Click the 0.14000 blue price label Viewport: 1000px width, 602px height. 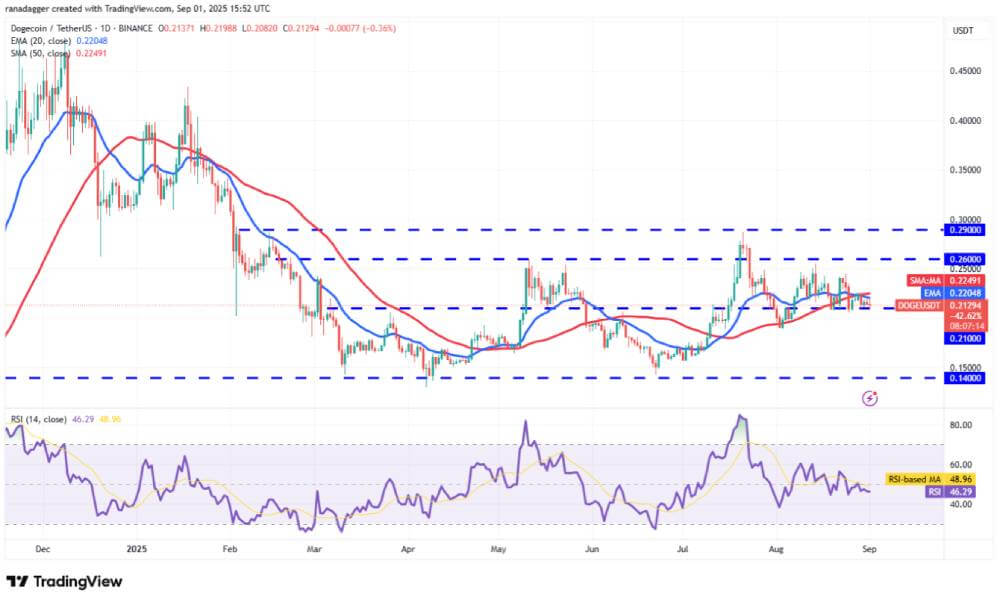(966, 378)
